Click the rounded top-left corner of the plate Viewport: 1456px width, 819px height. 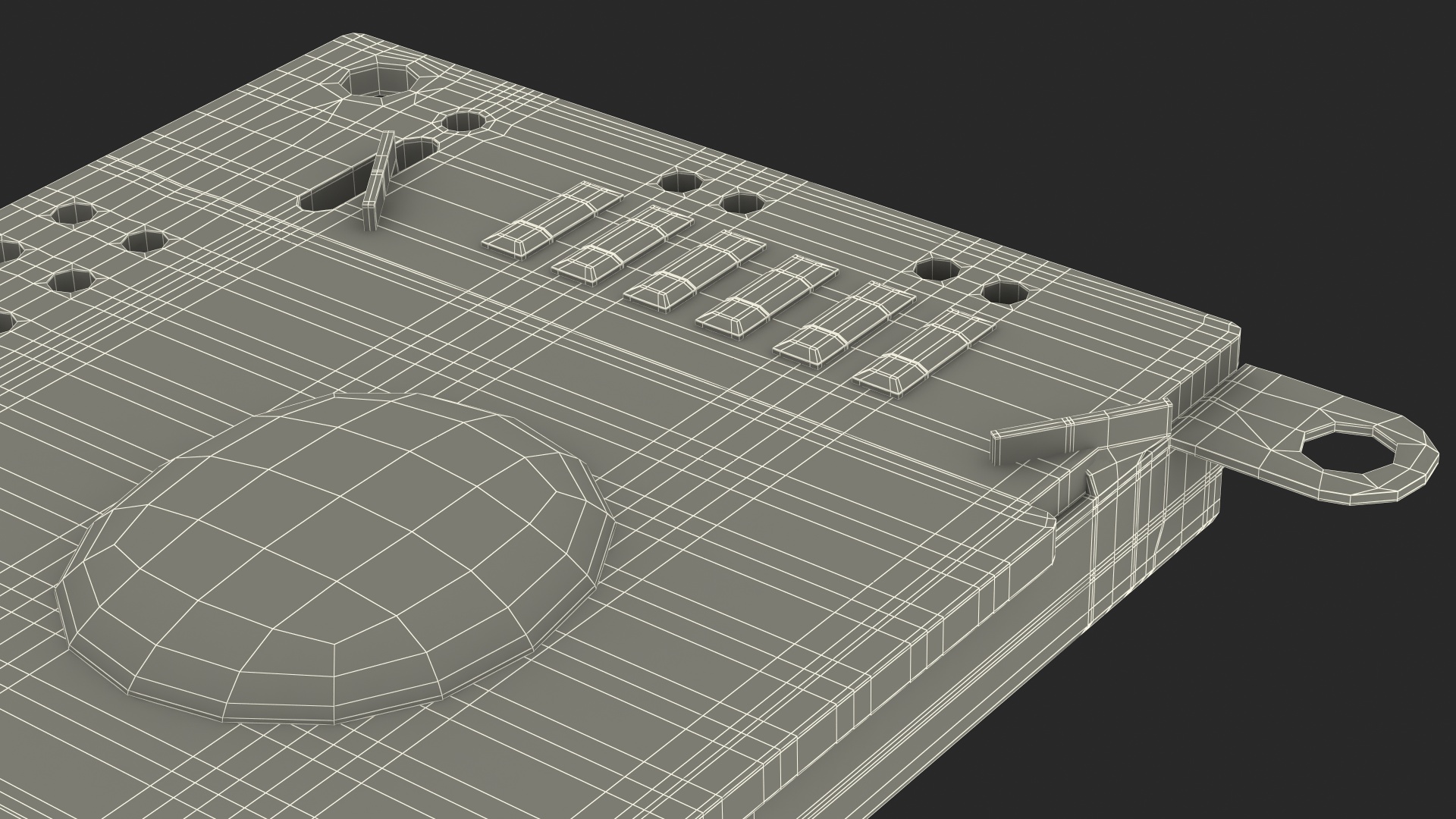356,38
